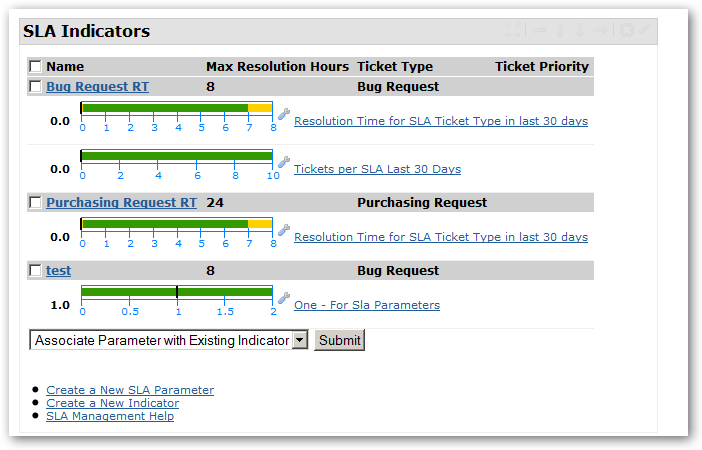Image resolution: width=702 pixels, height=450 pixels.
Task: Click wrench icon beside Bug Request Resolution Time indicator
Action: tap(283, 115)
